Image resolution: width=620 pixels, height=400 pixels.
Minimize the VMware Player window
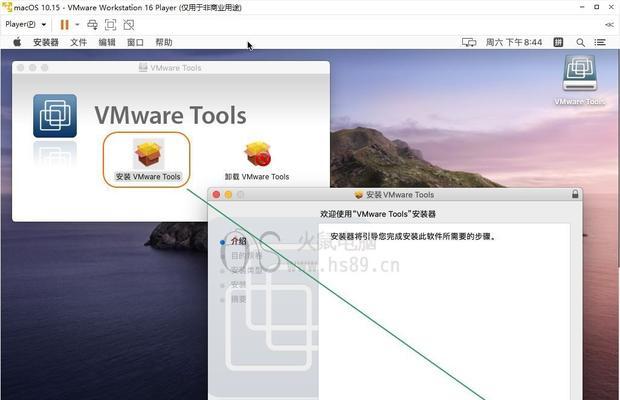582,7
